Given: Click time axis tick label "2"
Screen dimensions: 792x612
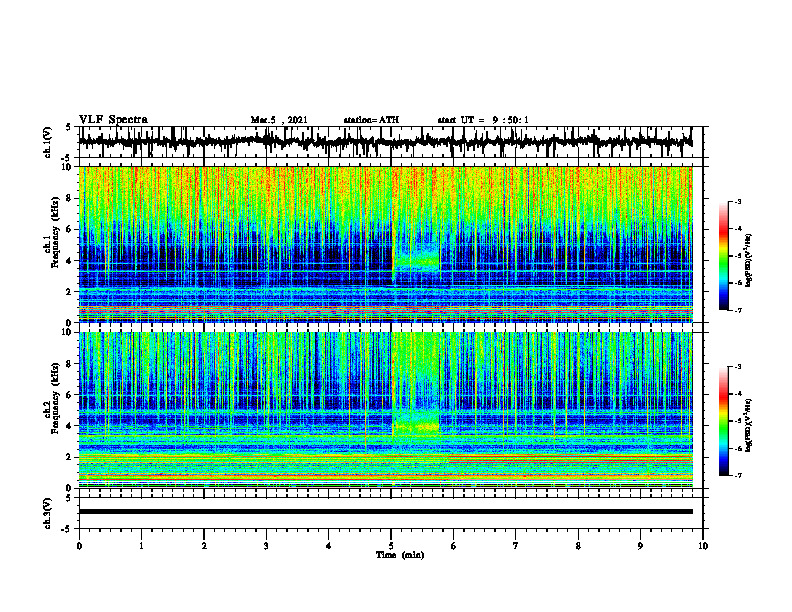Looking at the screenshot, I should (204, 546).
